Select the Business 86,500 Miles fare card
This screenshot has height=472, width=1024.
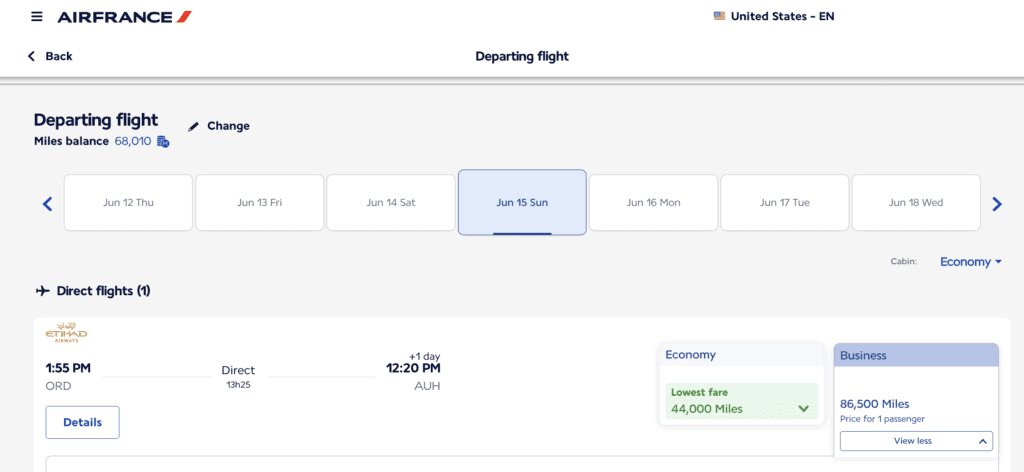tap(915, 404)
